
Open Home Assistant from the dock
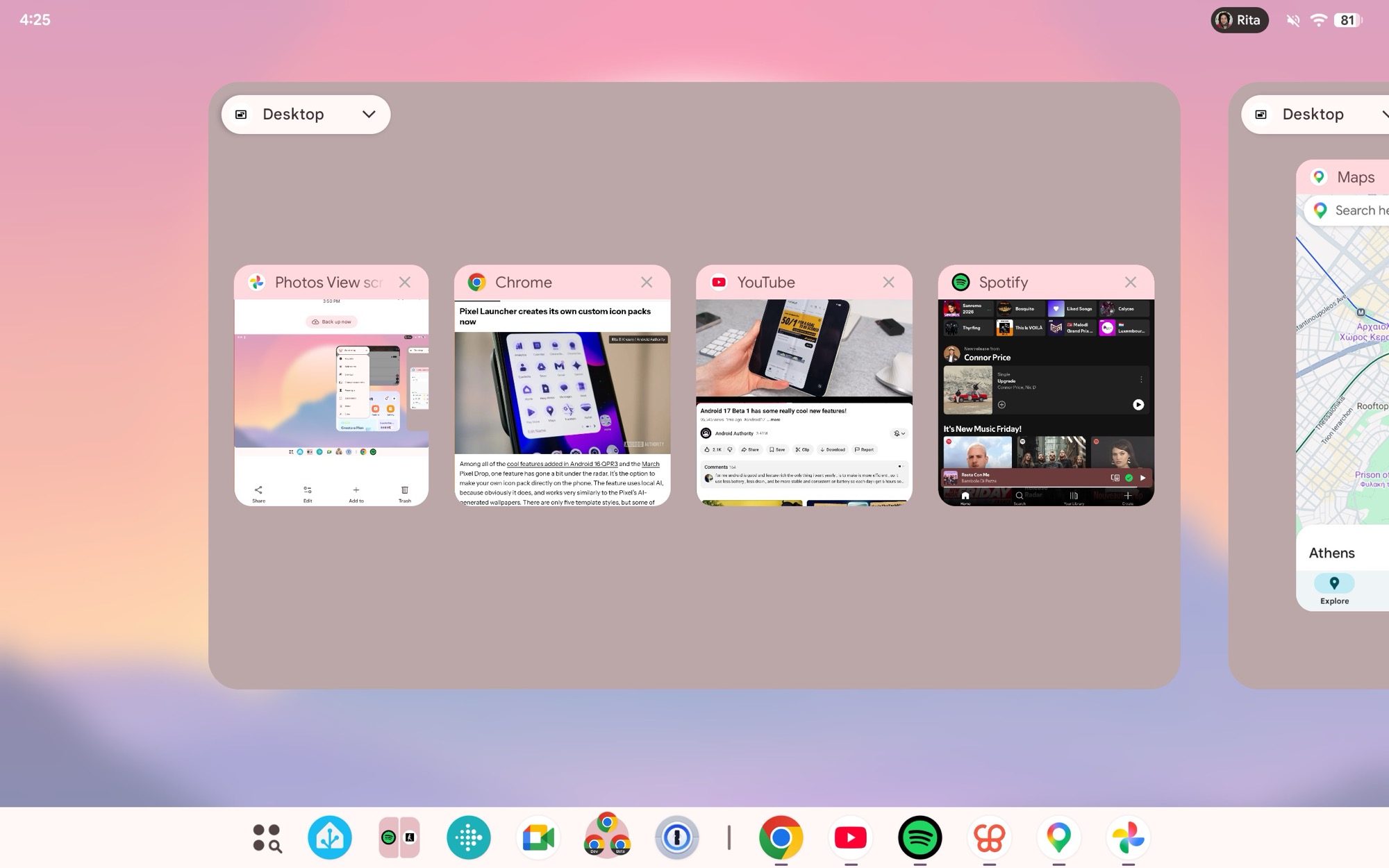point(330,838)
